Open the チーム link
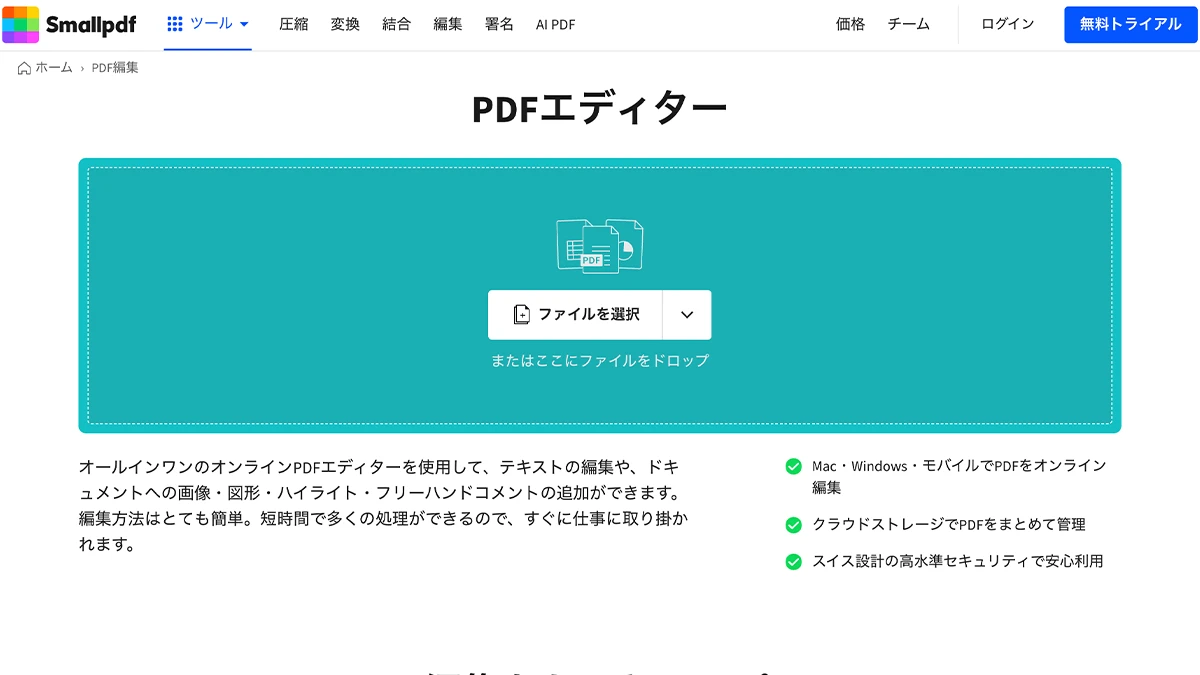The height and width of the screenshot is (675, 1200). (x=908, y=24)
